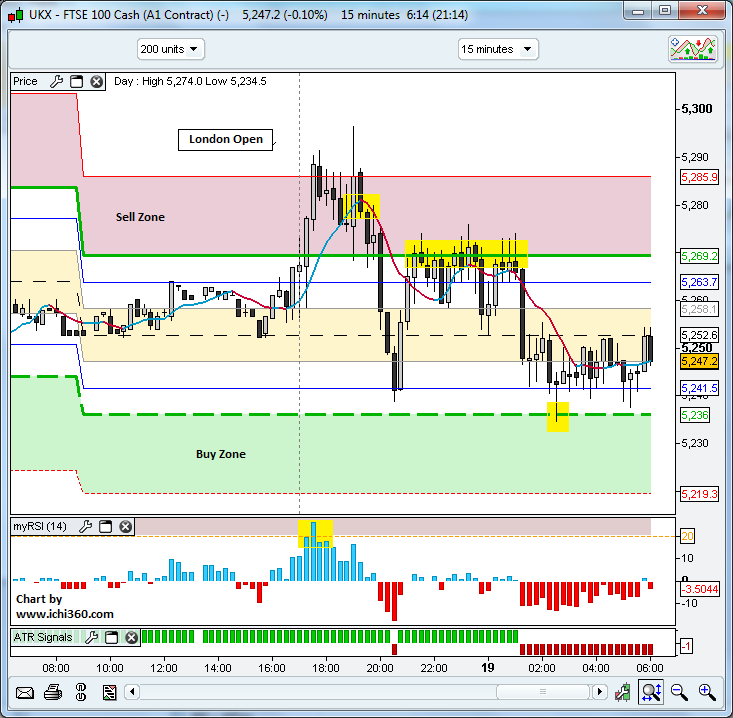
Task: Click the London Open annotation label
Action: coord(226,139)
